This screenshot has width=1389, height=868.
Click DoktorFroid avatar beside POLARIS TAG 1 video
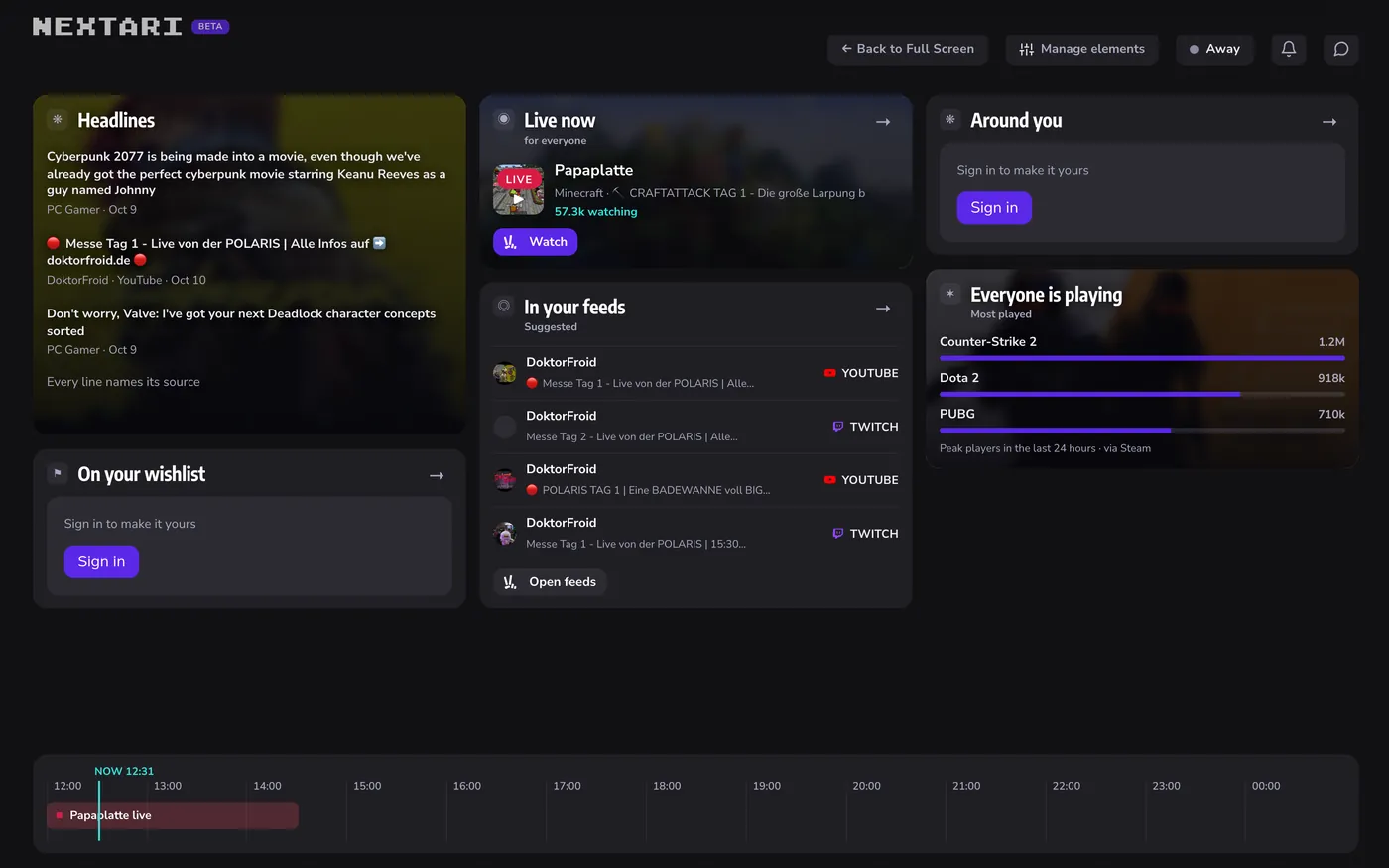point(505,480)
